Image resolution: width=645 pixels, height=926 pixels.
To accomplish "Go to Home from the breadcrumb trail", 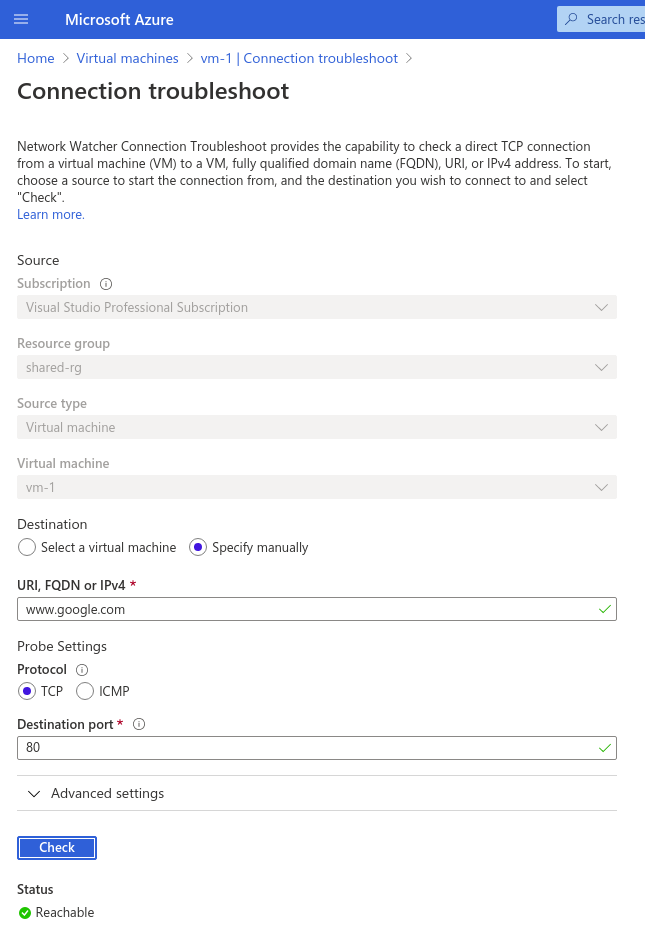I will click(35, 58).
